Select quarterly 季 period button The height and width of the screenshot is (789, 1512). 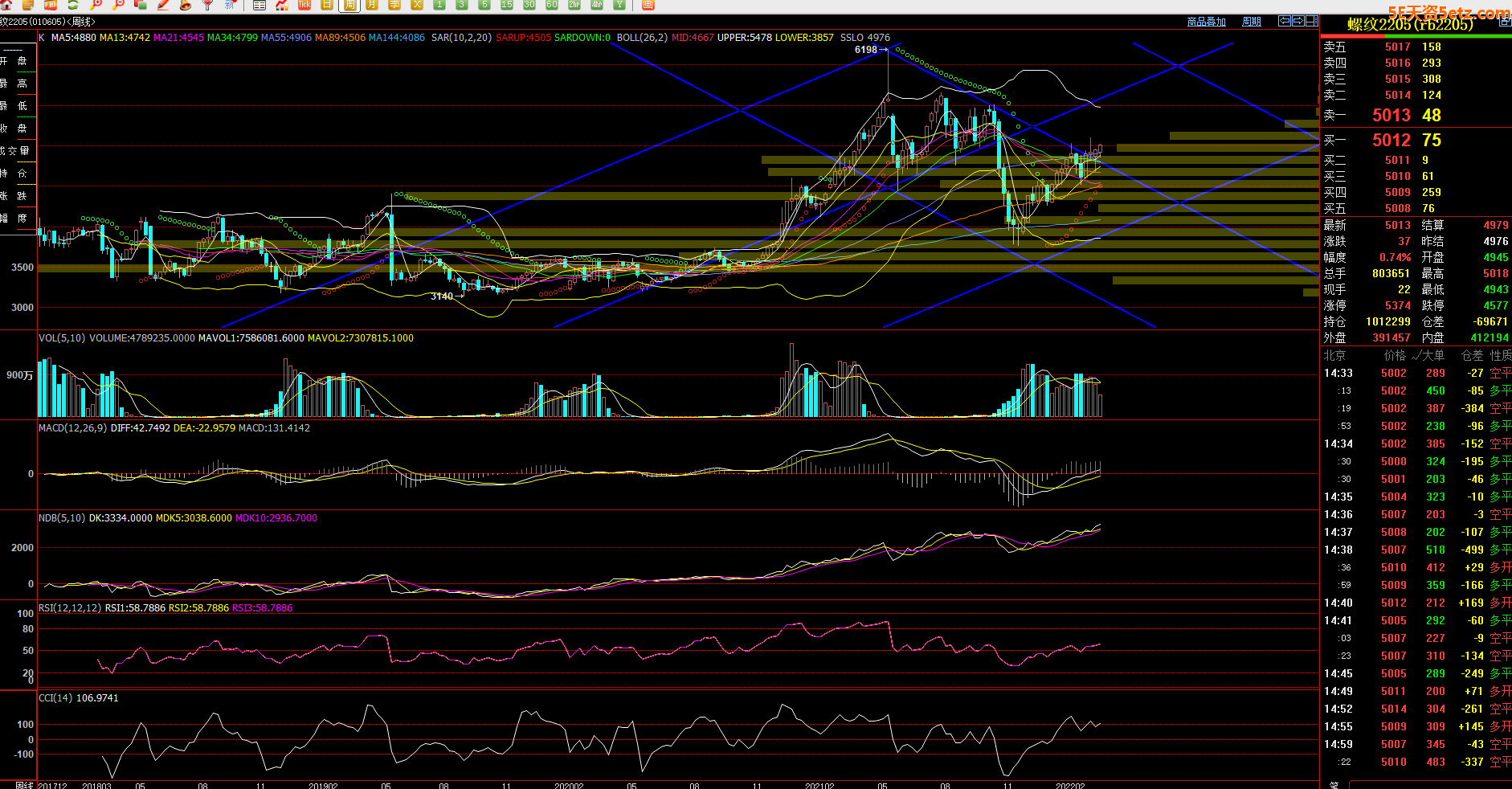394,4
